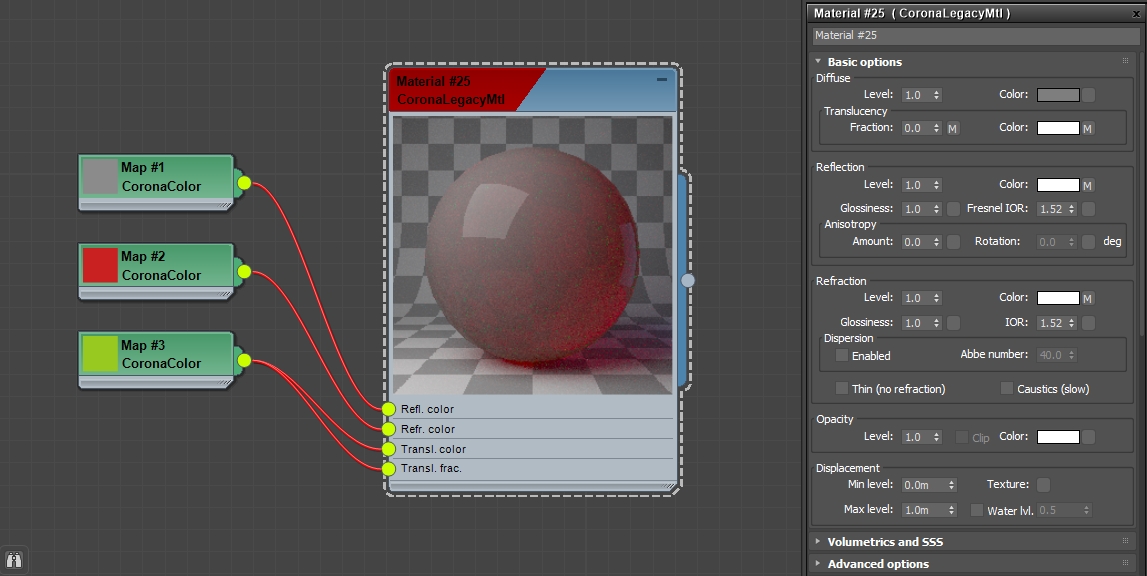Screen dimensions: 1147x576
Task: Click the M button beside Reflection Color
Action: 1090,184
